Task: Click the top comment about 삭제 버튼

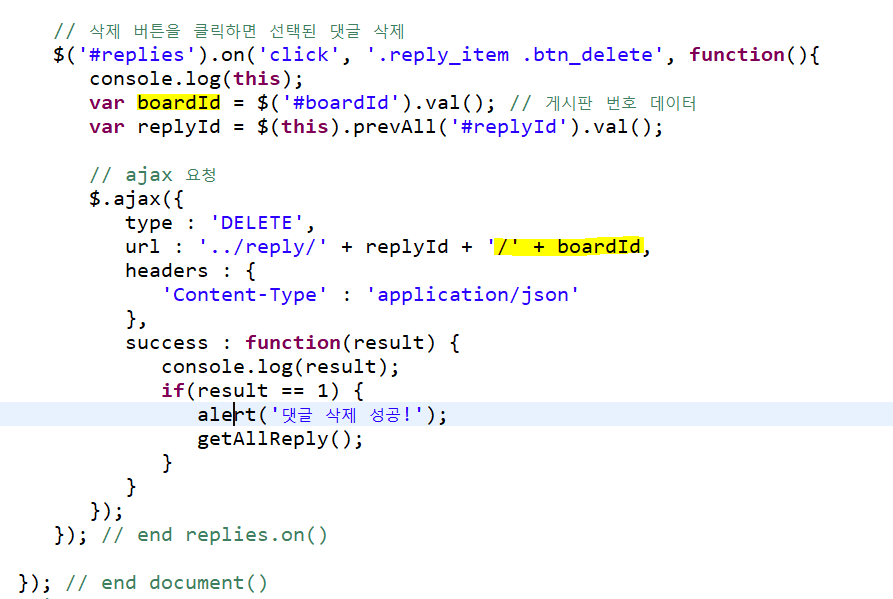Action: pyautogui.click(x=229, y=31)
